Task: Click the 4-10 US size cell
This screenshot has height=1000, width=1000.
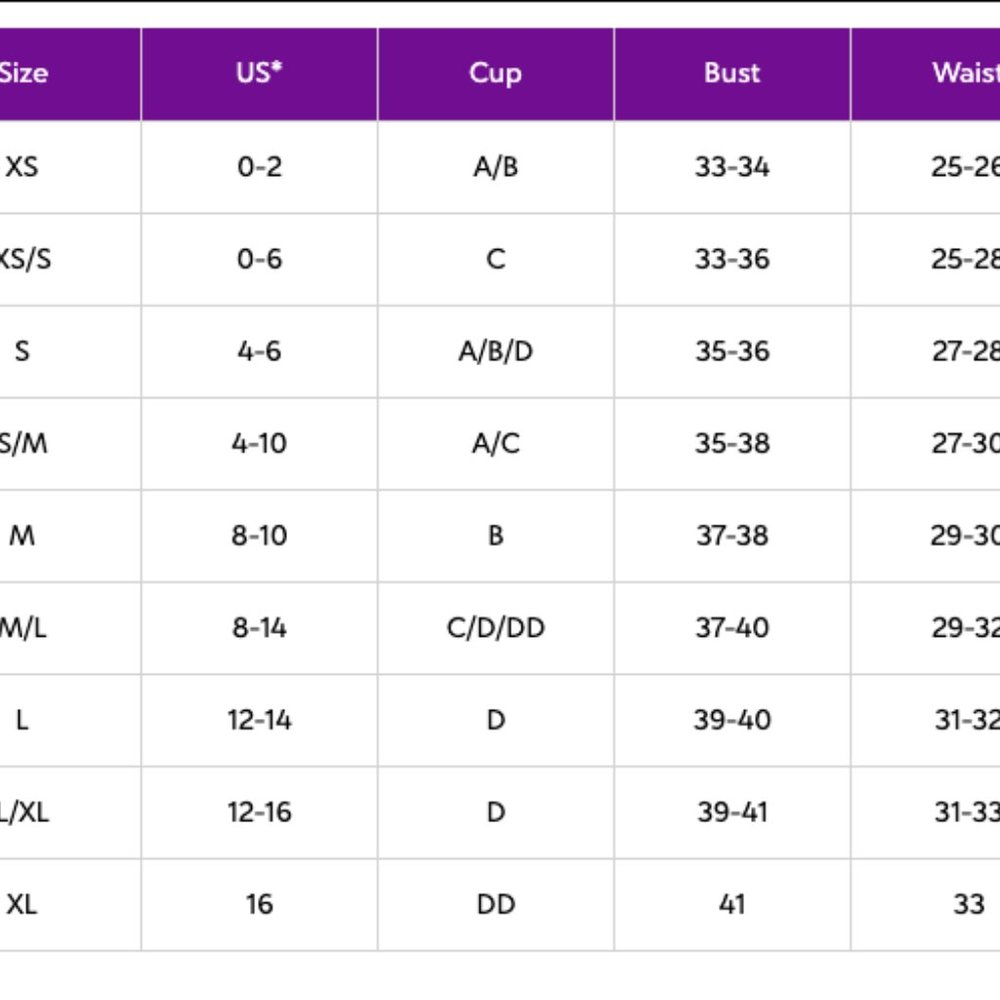Action: pos(259,443)
